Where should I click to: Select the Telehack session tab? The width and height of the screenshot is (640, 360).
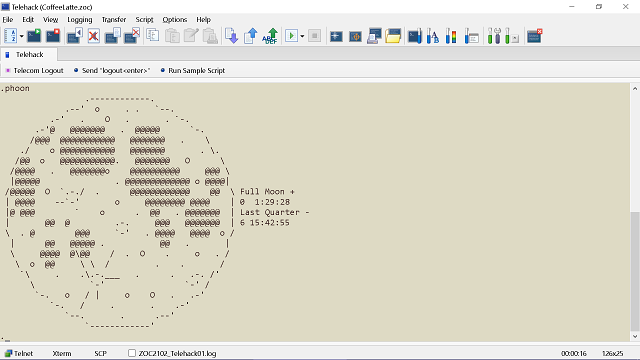tap(29, 54)
